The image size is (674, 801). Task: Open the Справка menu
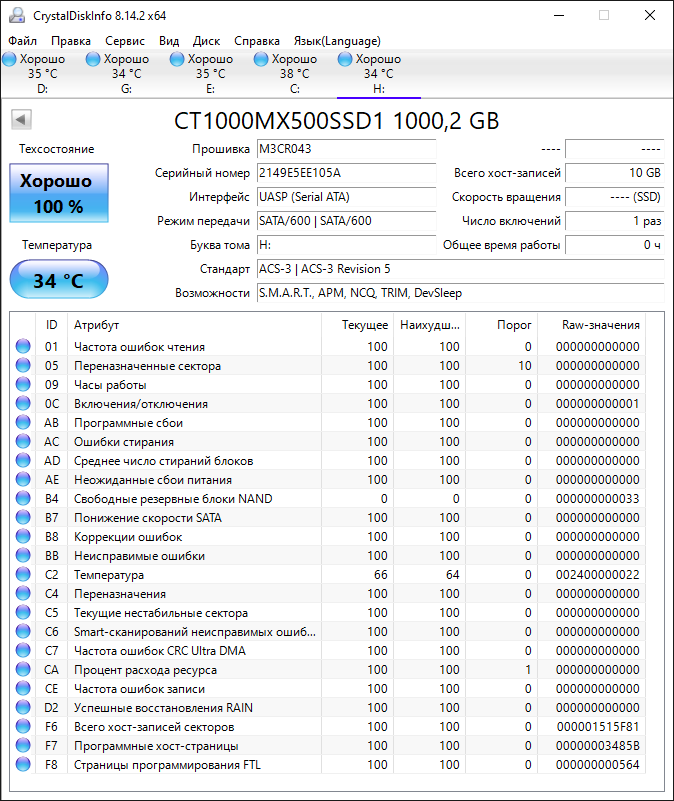tap(257, 41)
